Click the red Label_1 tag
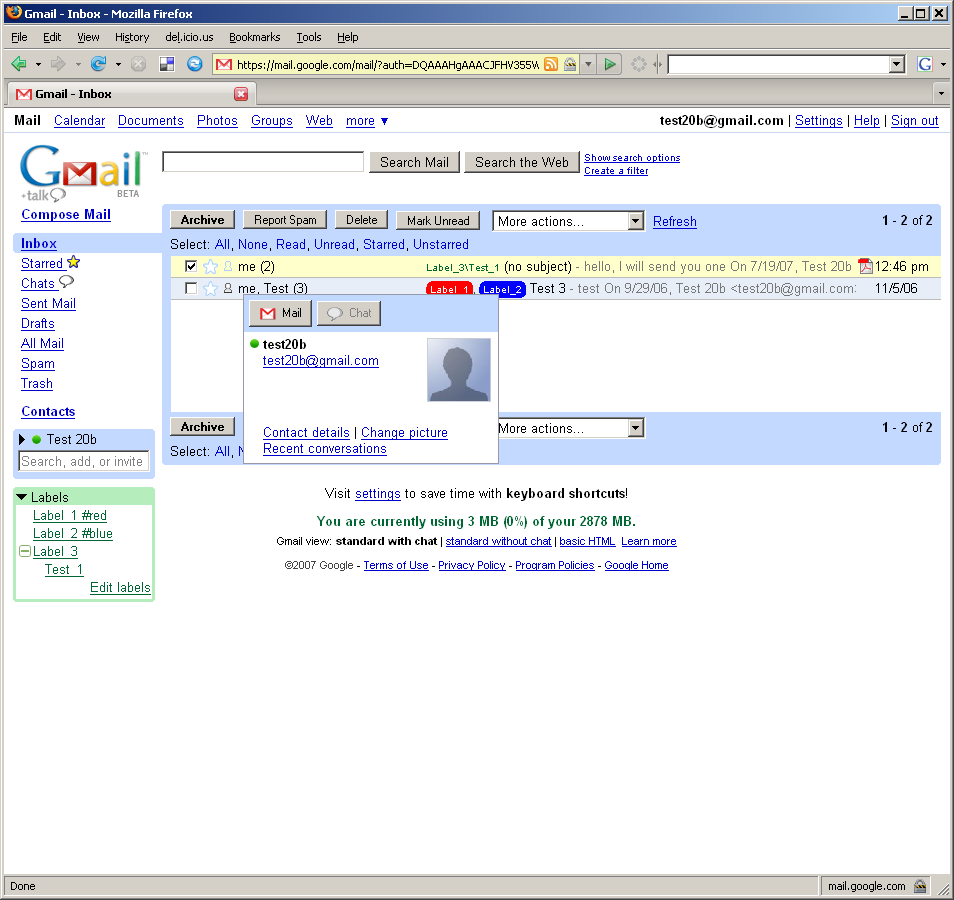The image size is (954, 900). pos(450,289)
